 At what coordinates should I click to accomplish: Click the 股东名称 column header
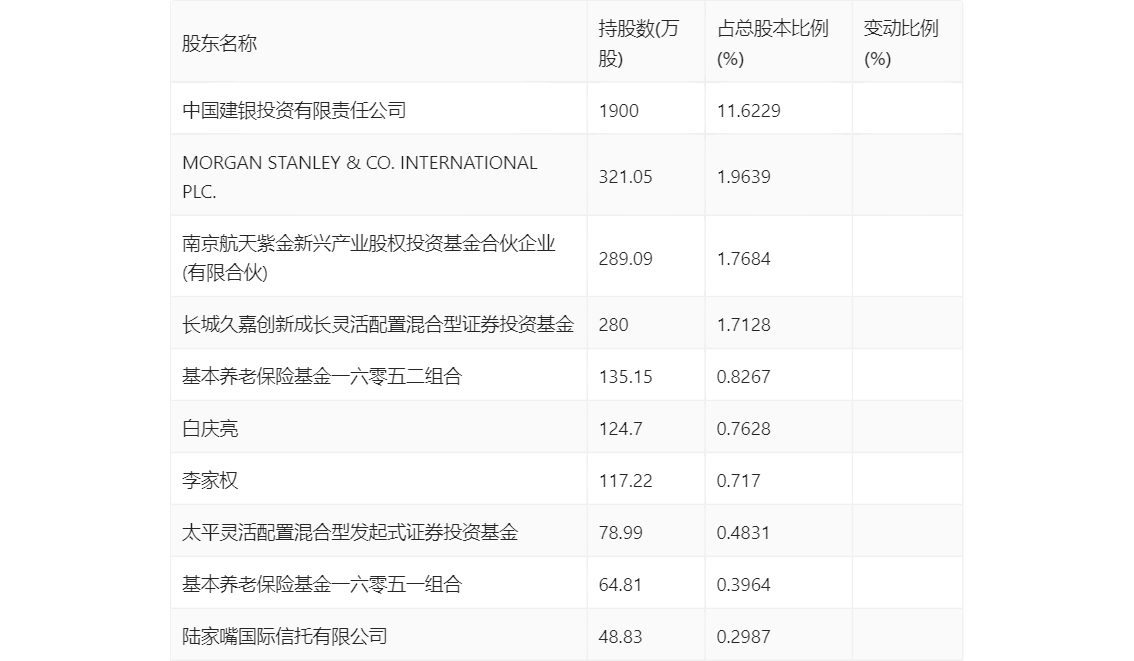(x=219, y=43)
